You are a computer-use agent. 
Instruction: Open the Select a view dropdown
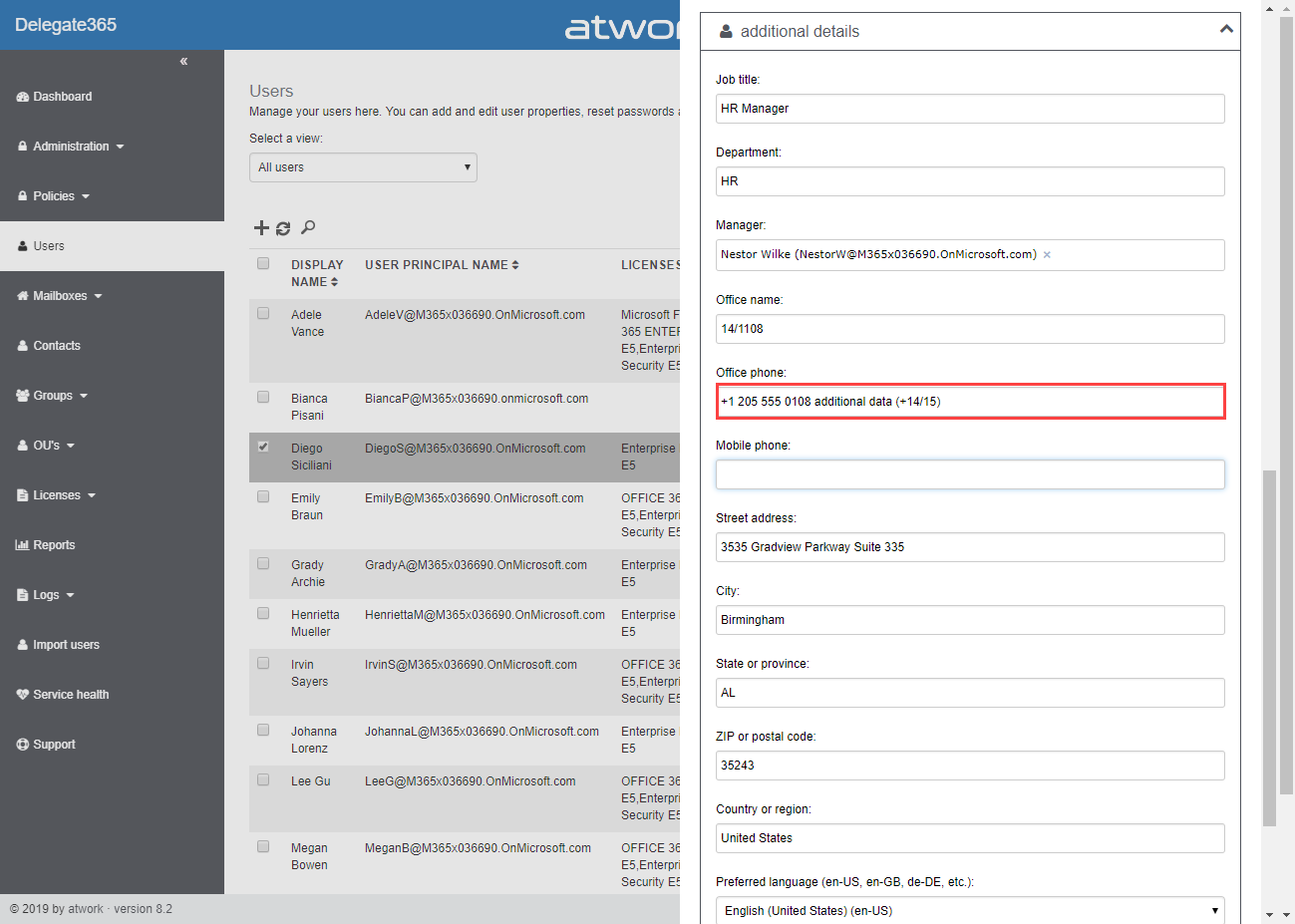click(363, 167)
